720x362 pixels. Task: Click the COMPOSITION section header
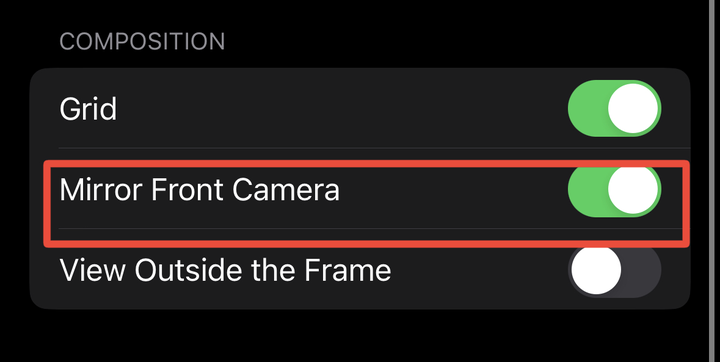click(x=142, y=42)
